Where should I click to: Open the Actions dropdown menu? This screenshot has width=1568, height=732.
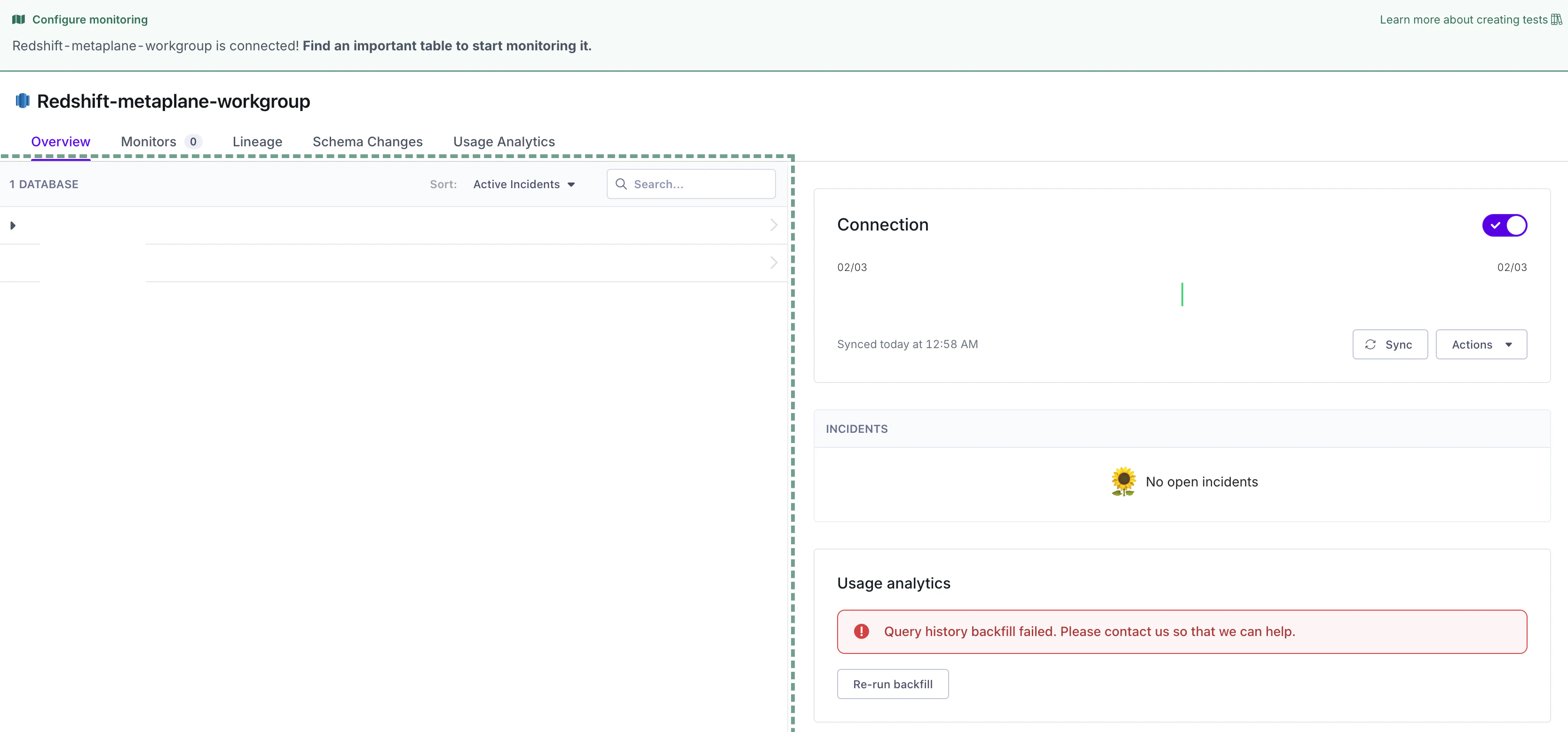tap(1481, 345)
